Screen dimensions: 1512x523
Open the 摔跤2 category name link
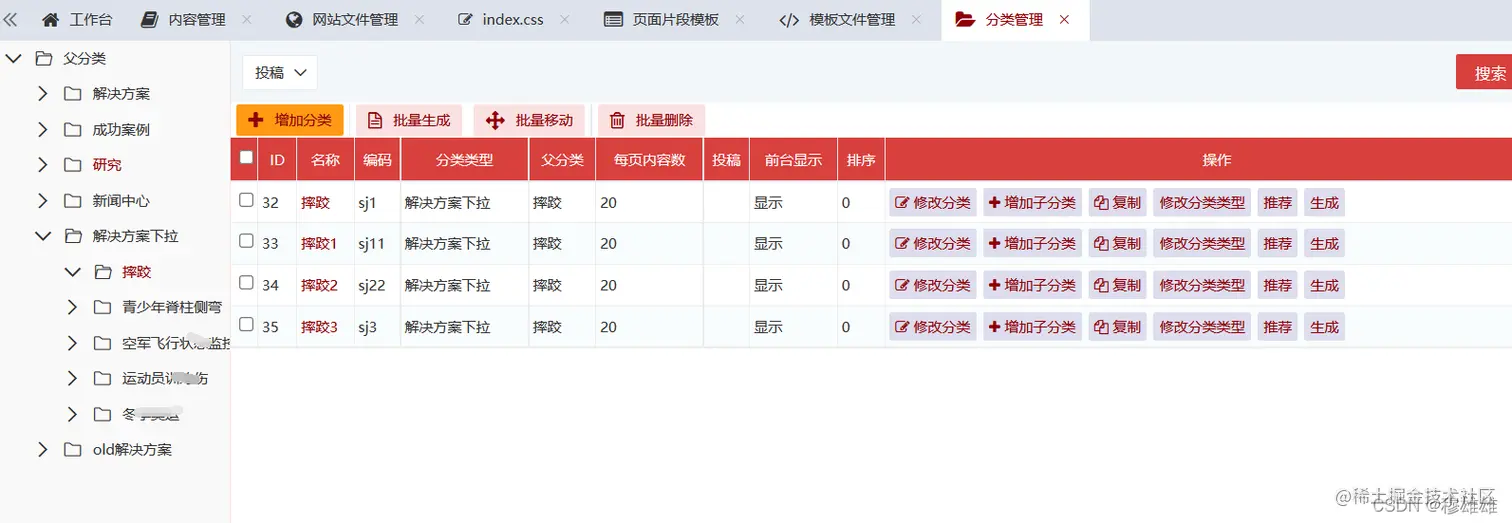(319, 286)
